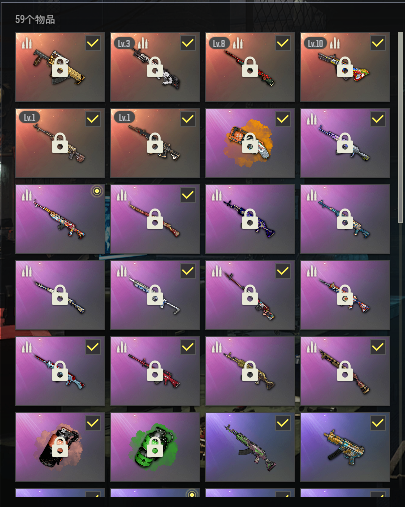Select the pink-green AK rifle skin

(250, 447)
